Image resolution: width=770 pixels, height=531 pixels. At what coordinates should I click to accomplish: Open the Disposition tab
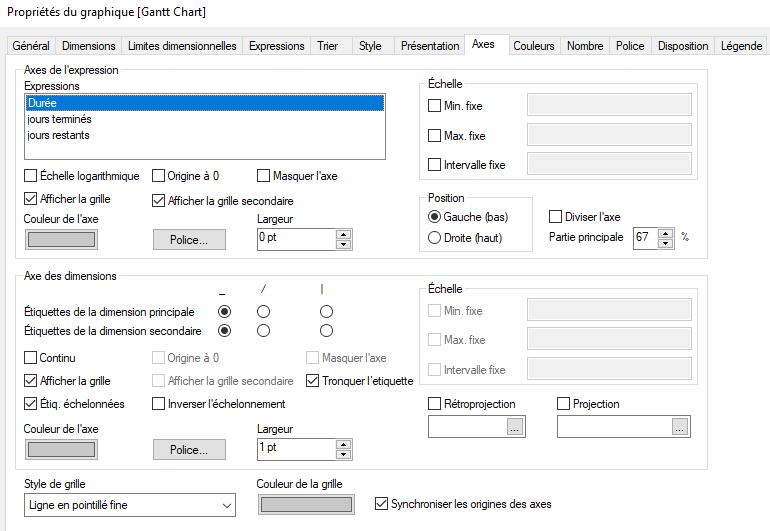tap(683, 46)
